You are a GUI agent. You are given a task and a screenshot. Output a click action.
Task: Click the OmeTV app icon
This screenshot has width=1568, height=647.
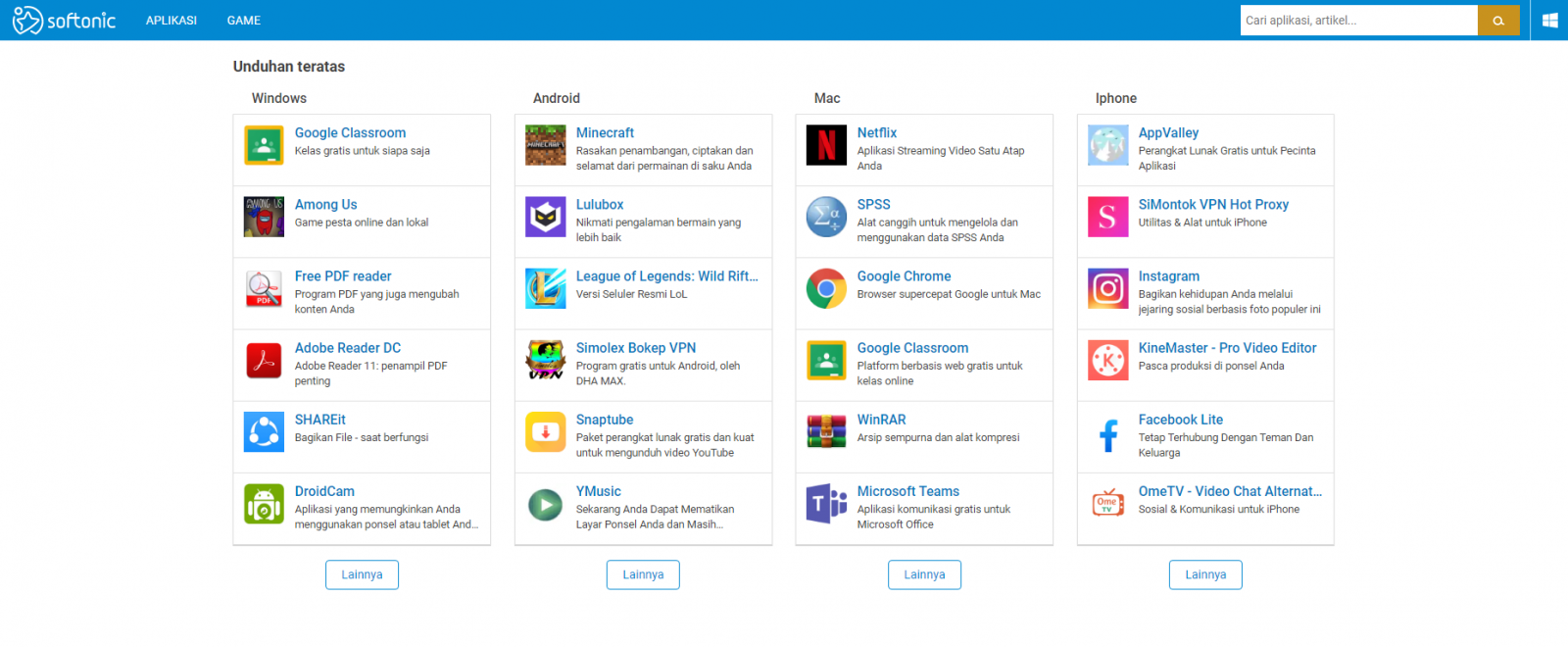pos(1107,504)
